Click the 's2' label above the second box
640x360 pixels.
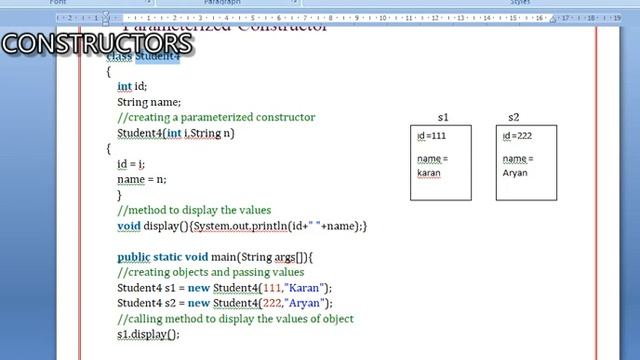pos(513,118)
